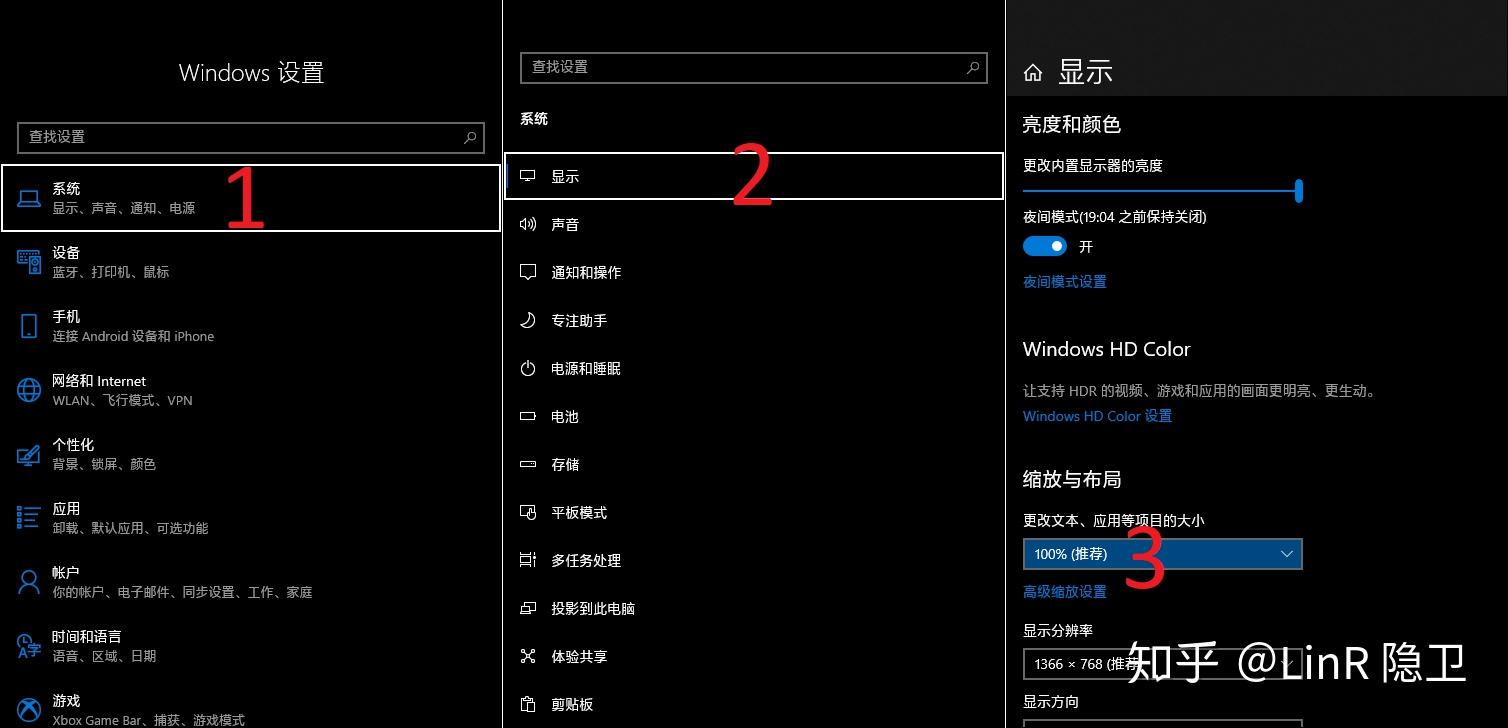Open 夜间模式设置 link
The height and width of the screenshot is (728, 1508).
[1064, 281]
